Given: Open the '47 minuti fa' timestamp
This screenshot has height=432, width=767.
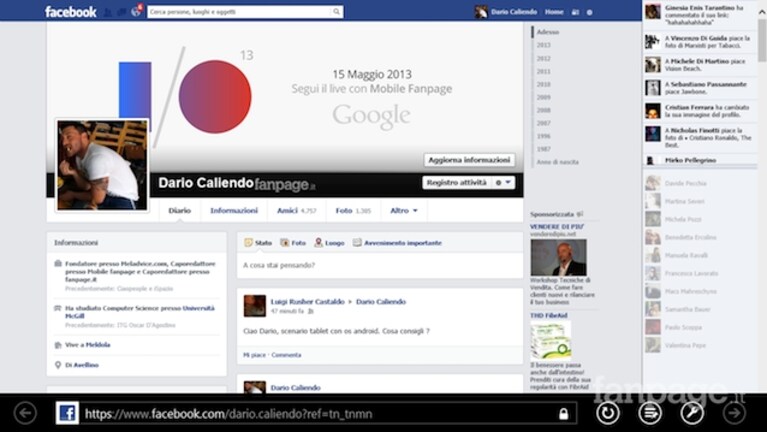Looking at the screenshot, I should (287, 311).
